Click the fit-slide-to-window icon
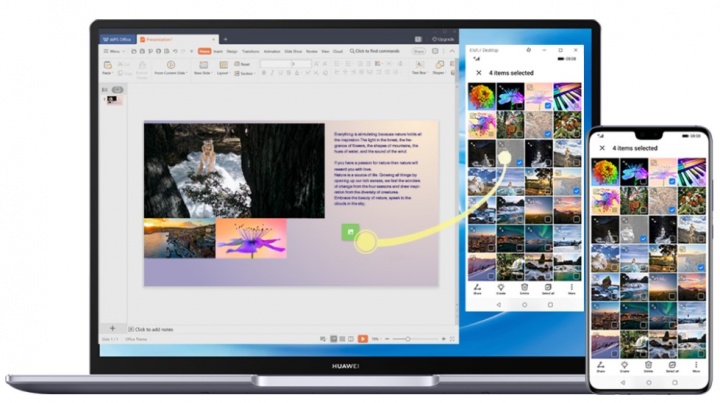 (452, 339)
